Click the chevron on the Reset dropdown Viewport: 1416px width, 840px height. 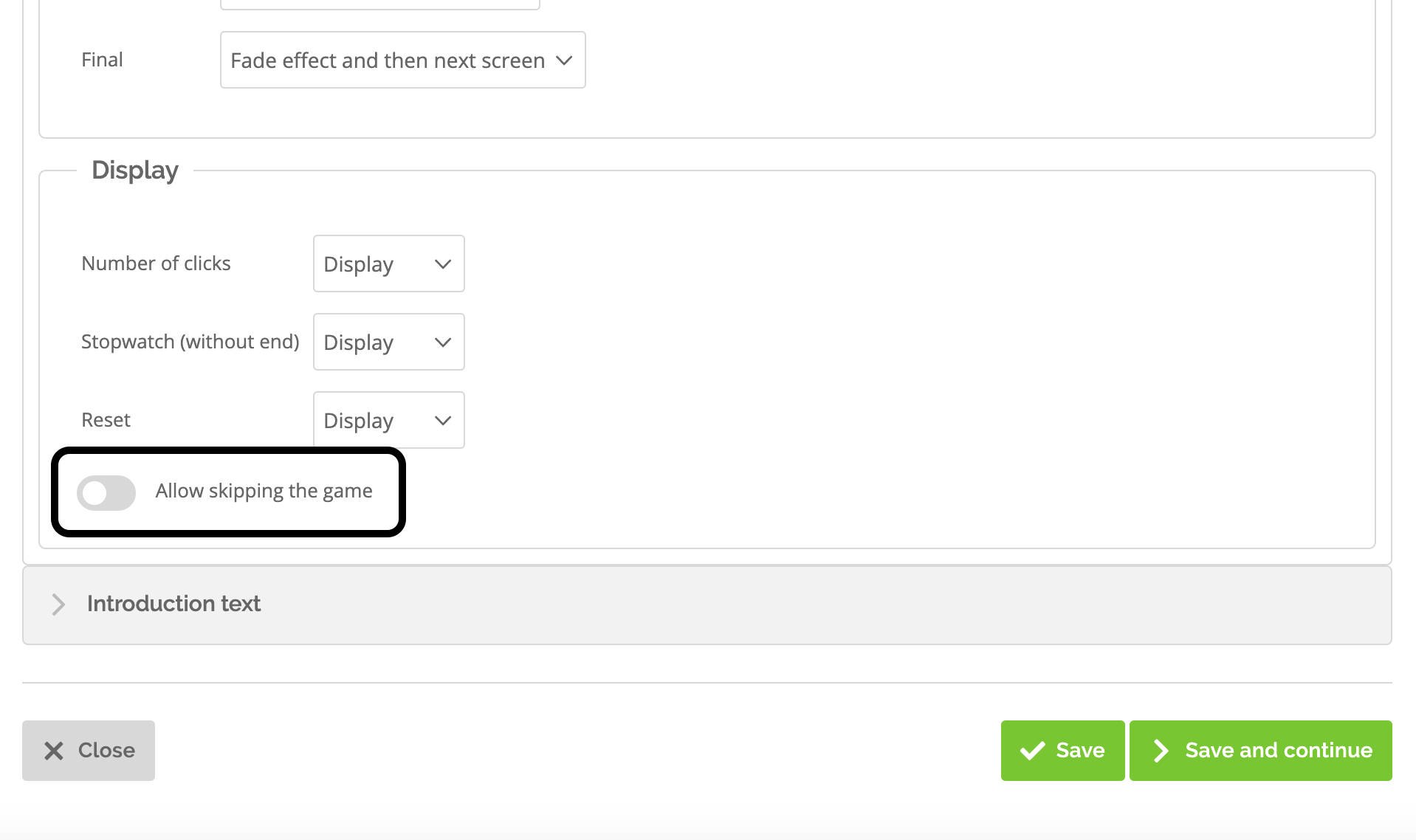coord(441,420)
